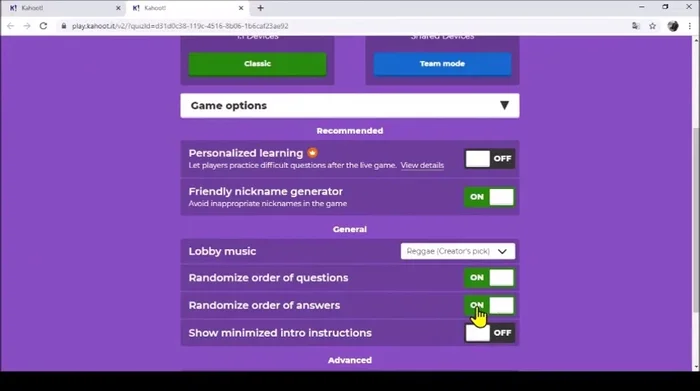Collapse the Game options panel
The width and height of the screenshot is (700, 391).
tap(350, 106)
